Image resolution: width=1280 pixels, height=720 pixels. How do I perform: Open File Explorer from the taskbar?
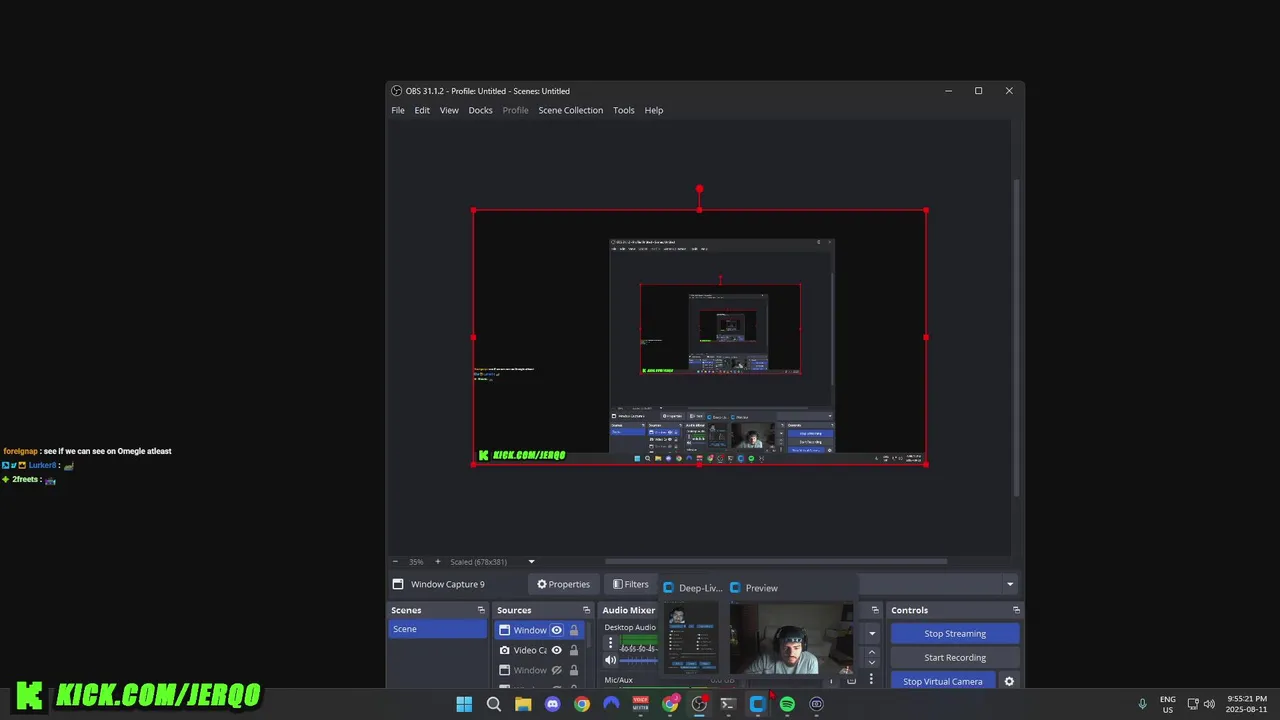point(523,704)
